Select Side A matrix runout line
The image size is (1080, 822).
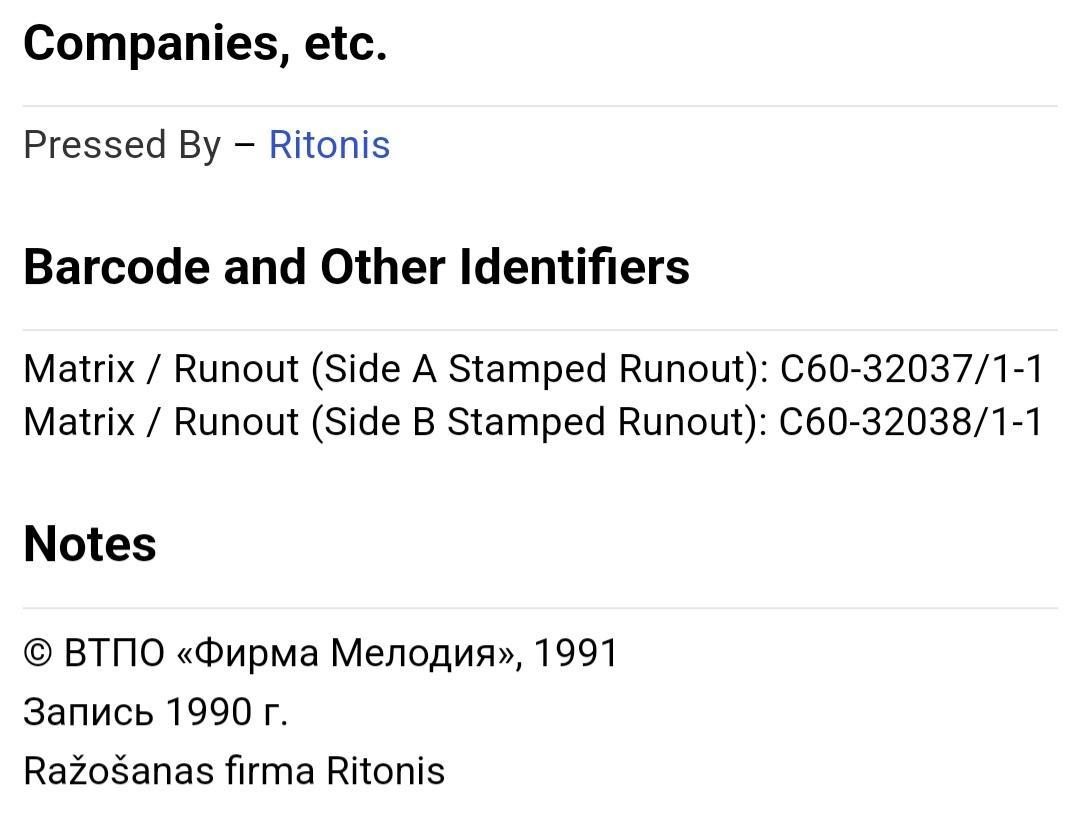coord(534,369)
